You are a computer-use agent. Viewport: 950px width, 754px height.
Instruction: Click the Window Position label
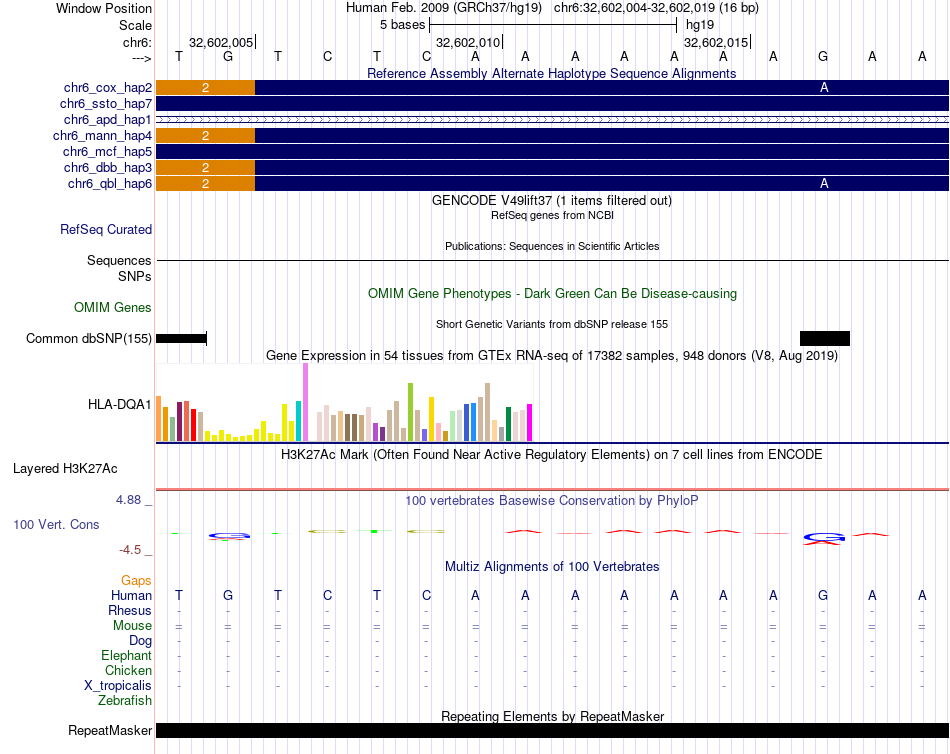[104, 8]
